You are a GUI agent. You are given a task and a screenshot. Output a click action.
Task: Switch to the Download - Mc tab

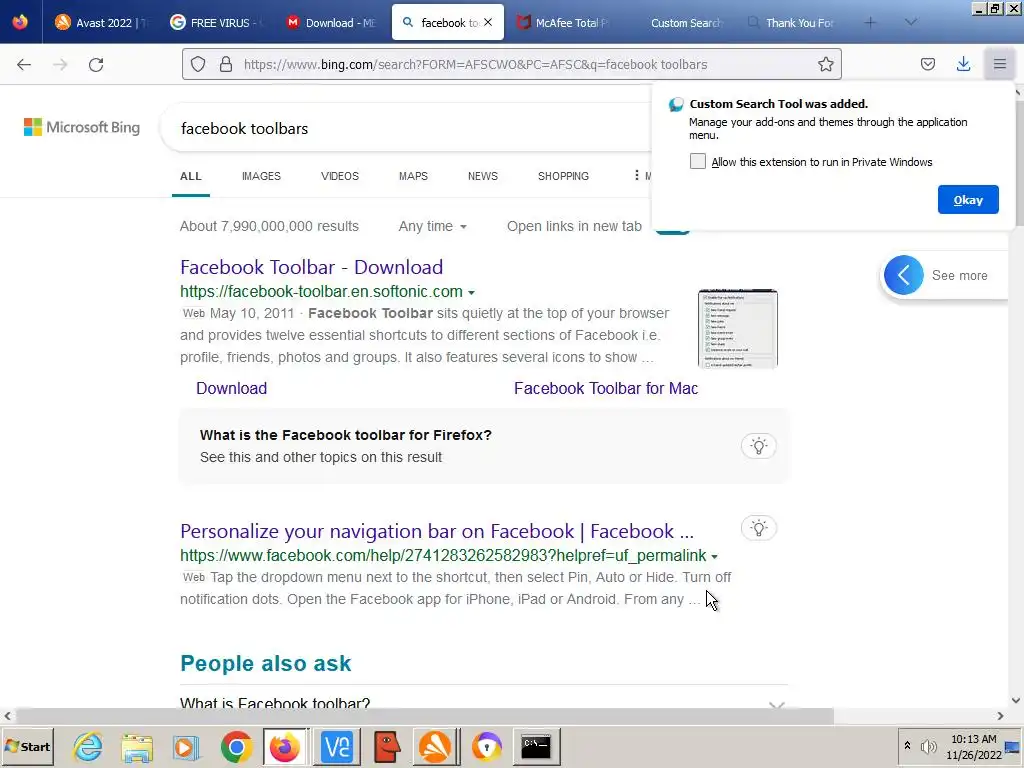pyautogui.click(x=332, y=23)
